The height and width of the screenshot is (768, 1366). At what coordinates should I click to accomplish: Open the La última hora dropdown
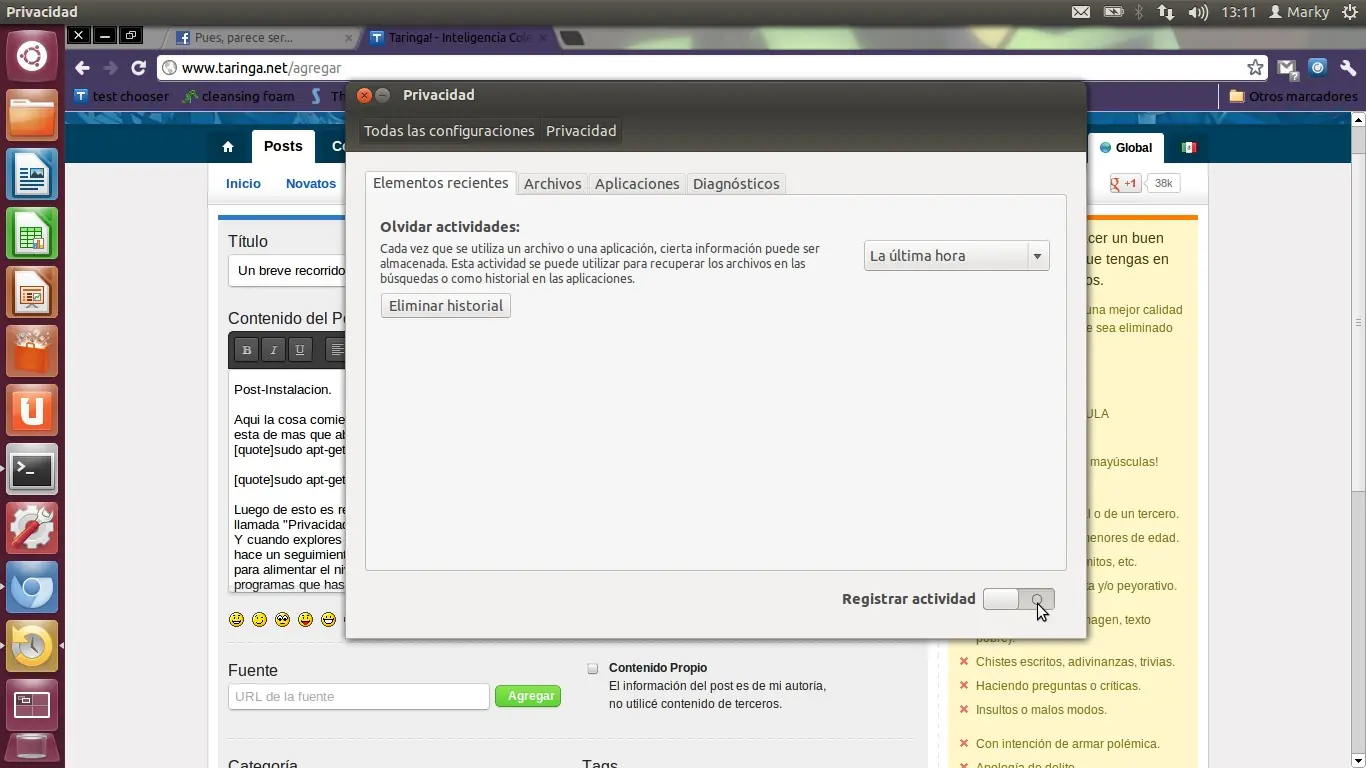(x=956, y=256)
